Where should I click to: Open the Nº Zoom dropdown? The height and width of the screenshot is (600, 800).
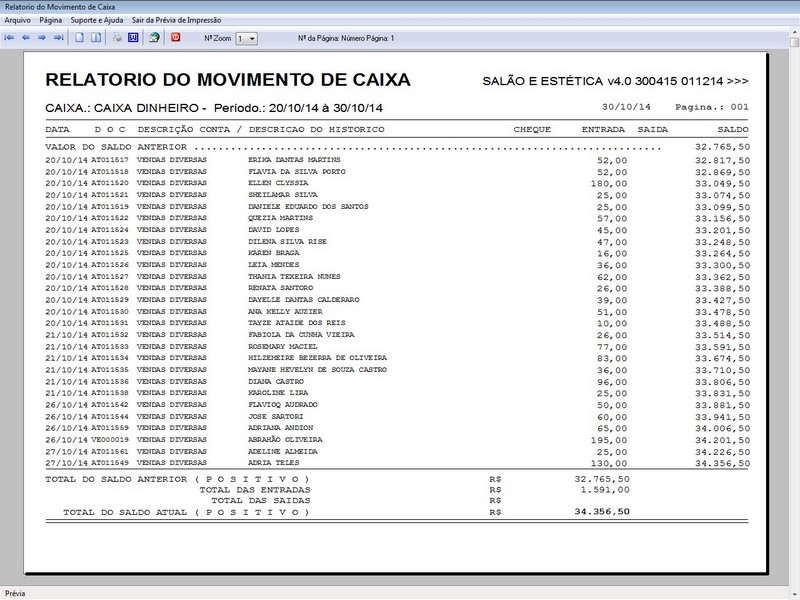[x=251, y=38]
